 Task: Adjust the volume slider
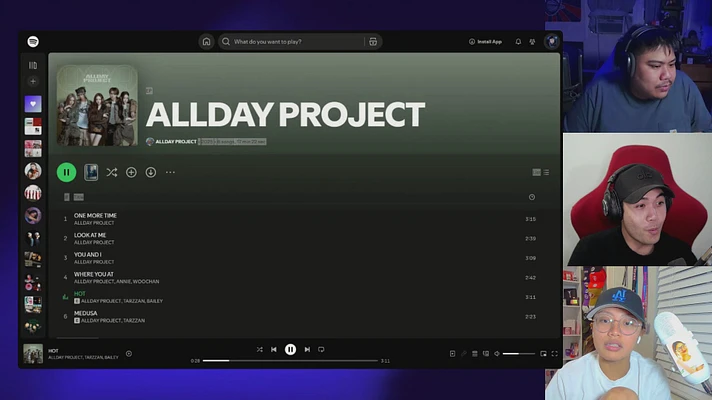(x=519, y=354)
